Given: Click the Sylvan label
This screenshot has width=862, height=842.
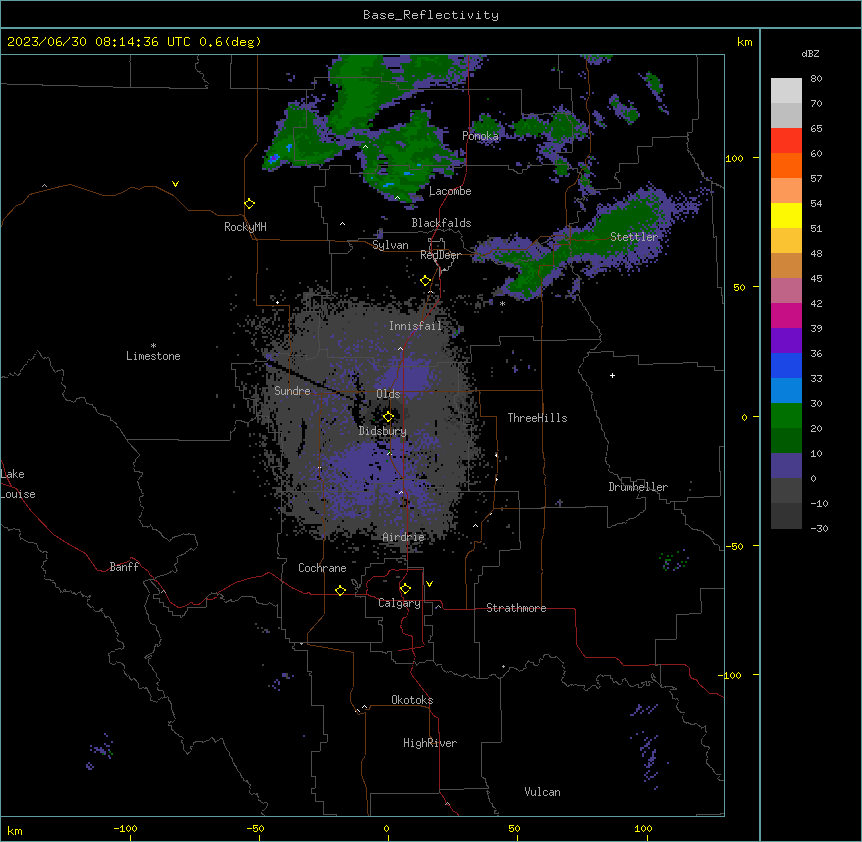Looking at the screenshot, I should (390, 245).
